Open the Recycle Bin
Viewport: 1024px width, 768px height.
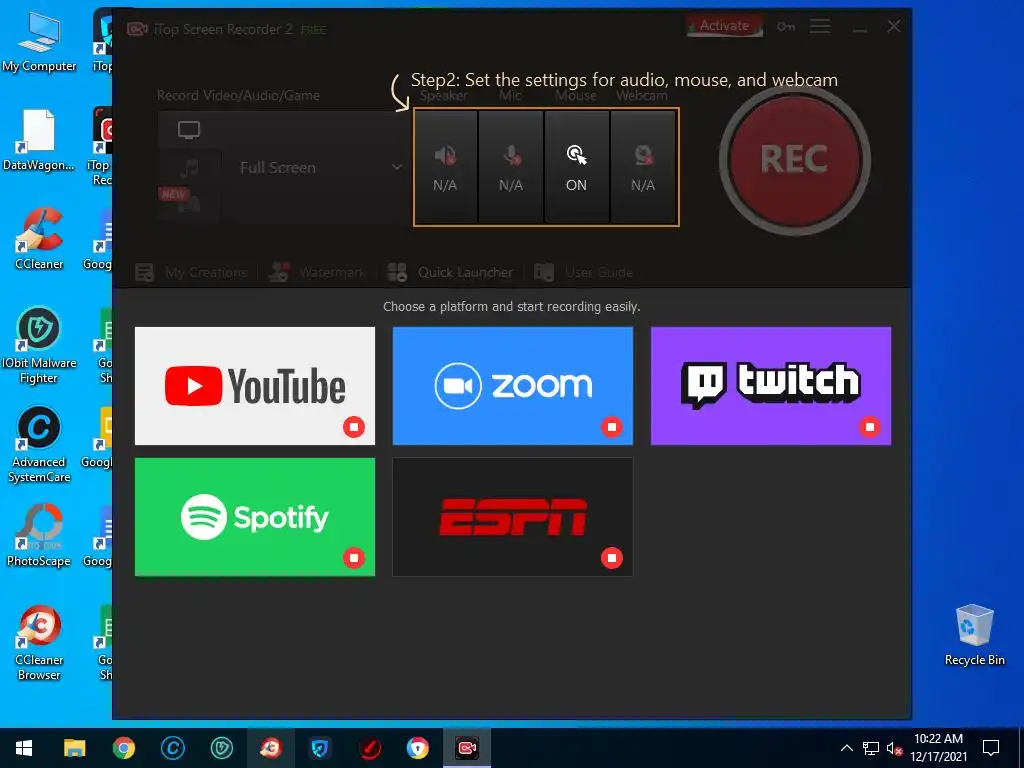[974, 635]
